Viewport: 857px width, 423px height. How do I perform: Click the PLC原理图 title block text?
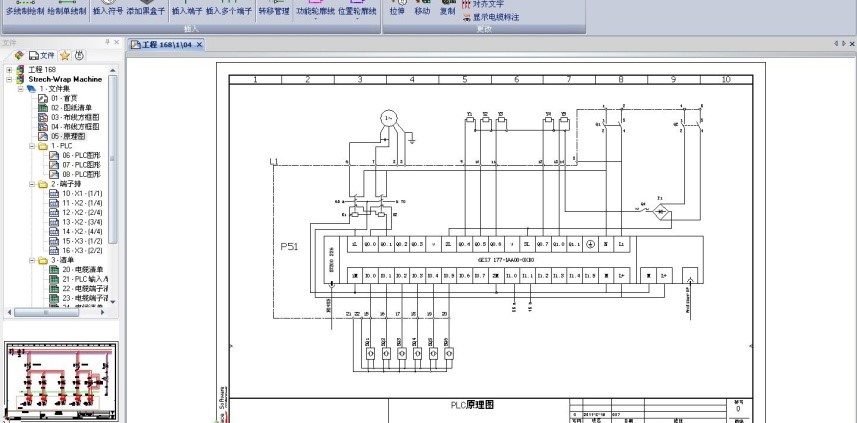point(472,405)
